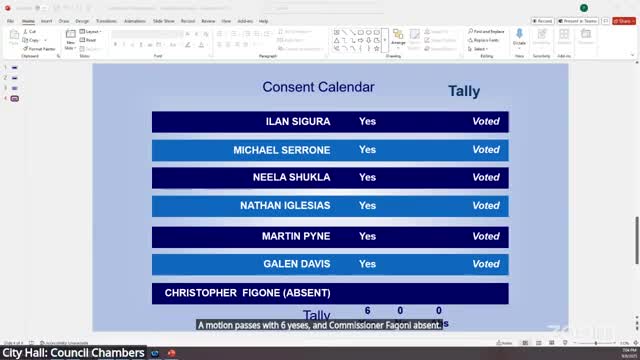Click the CHRISTOPHER FIGONE (ABSENT) row
The image size is (640, 360).
click(x=330, y=293)
